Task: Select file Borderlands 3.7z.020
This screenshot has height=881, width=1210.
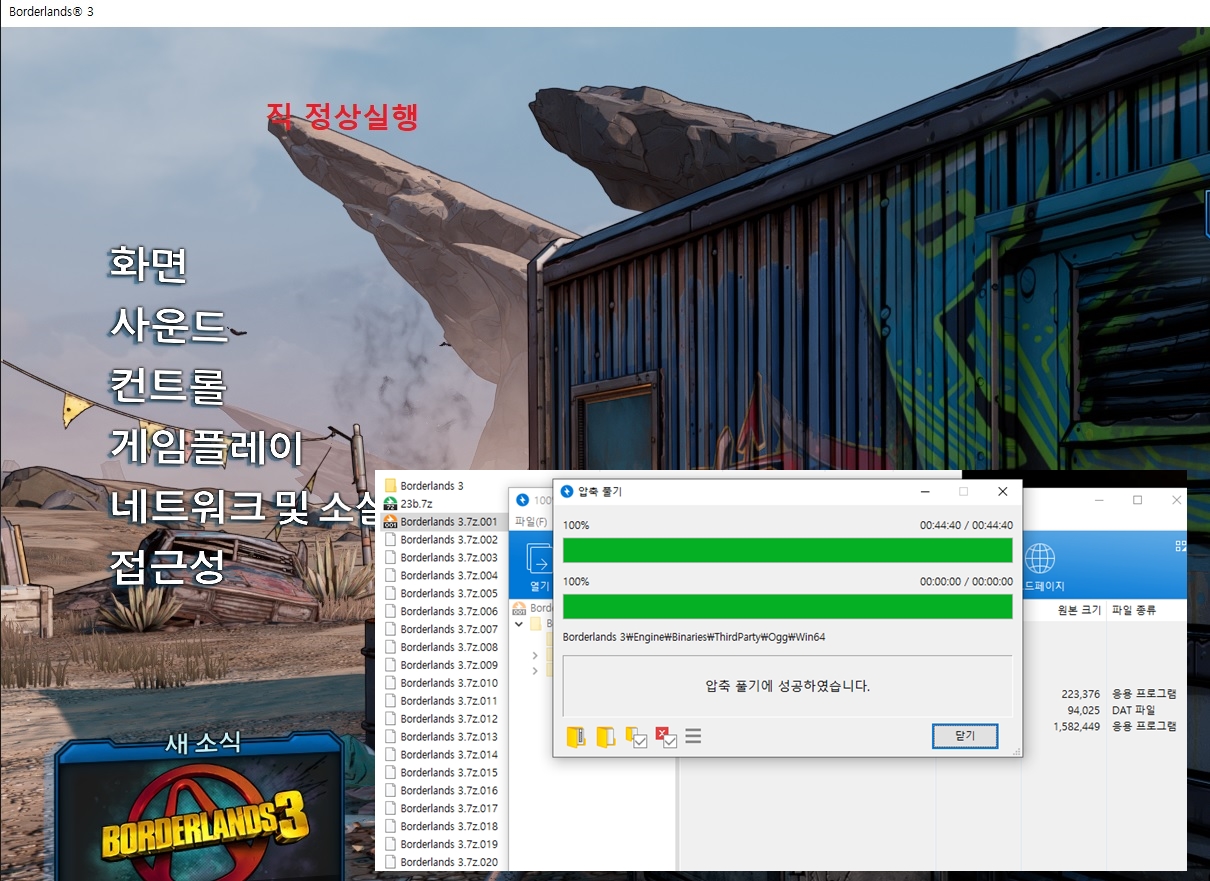Action: pos(449,862)
